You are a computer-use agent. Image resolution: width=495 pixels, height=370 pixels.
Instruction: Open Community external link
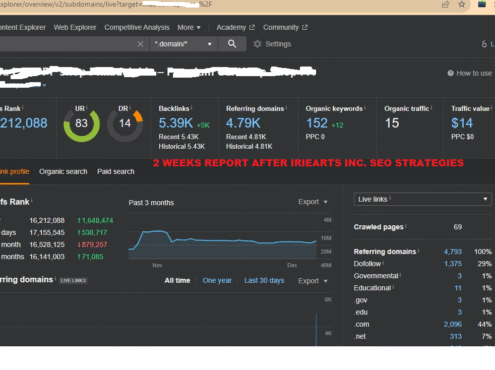click(285, 27)
